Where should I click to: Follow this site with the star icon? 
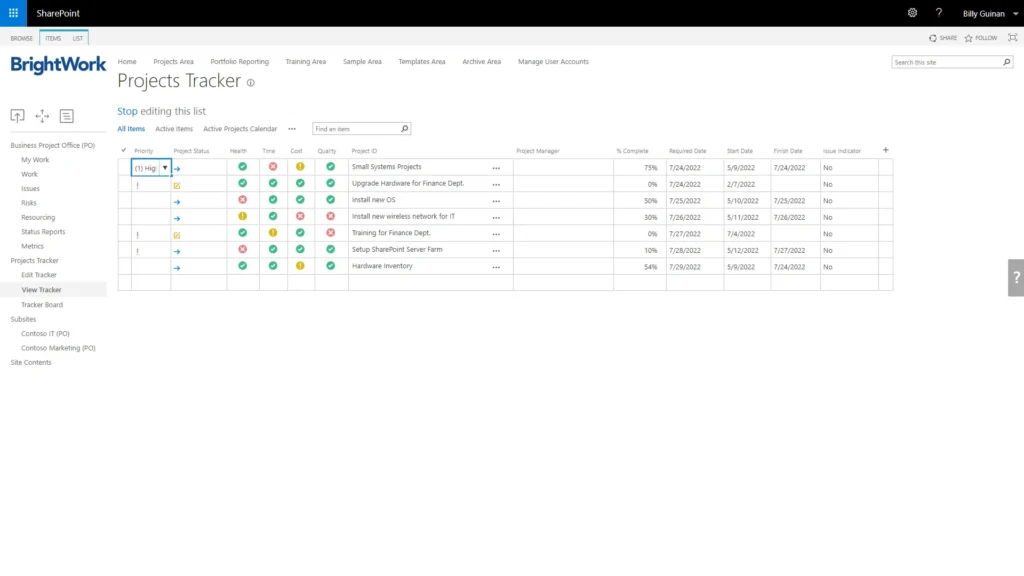(968, 38)
